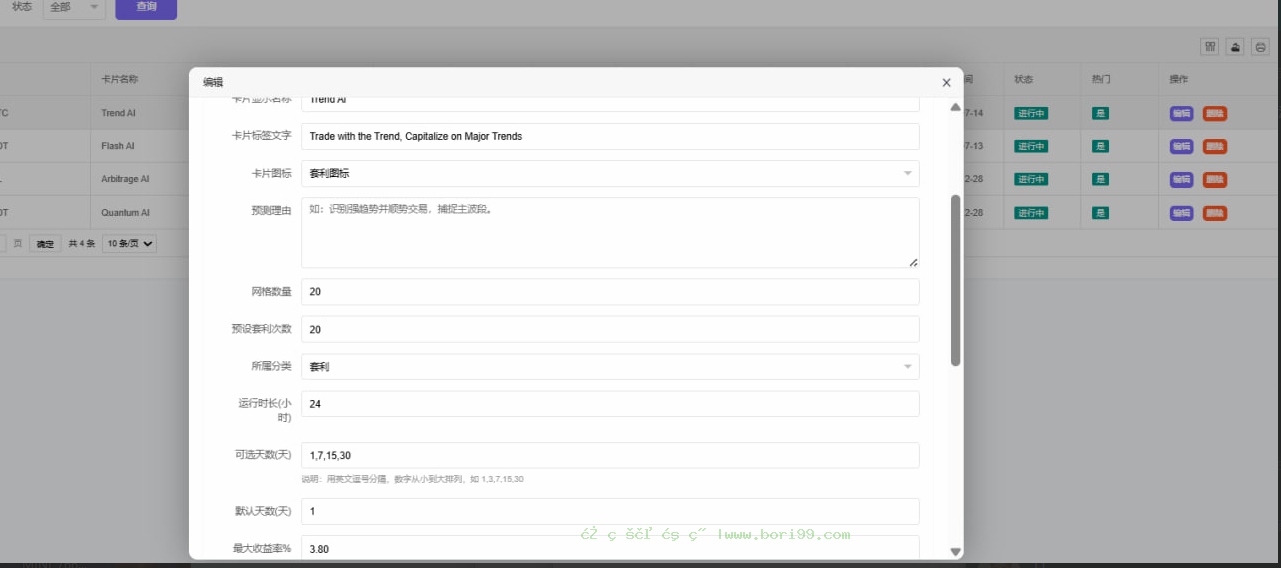Screen dimensions: 1281x568
Task: Click 进行中 status in Flash AI row
Action: point(1031,146)
